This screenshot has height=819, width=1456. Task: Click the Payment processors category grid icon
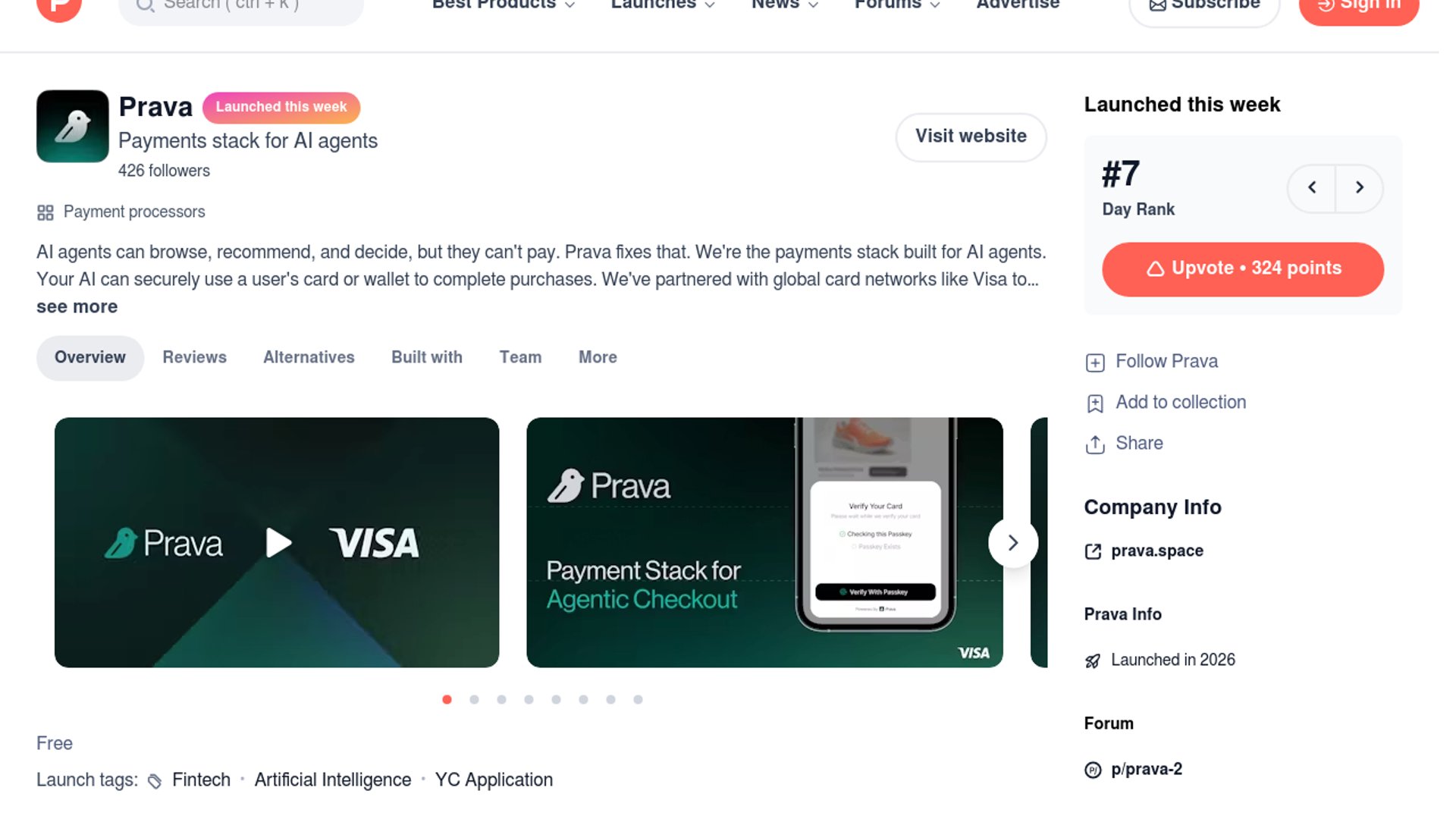click(x=45, y=212)
